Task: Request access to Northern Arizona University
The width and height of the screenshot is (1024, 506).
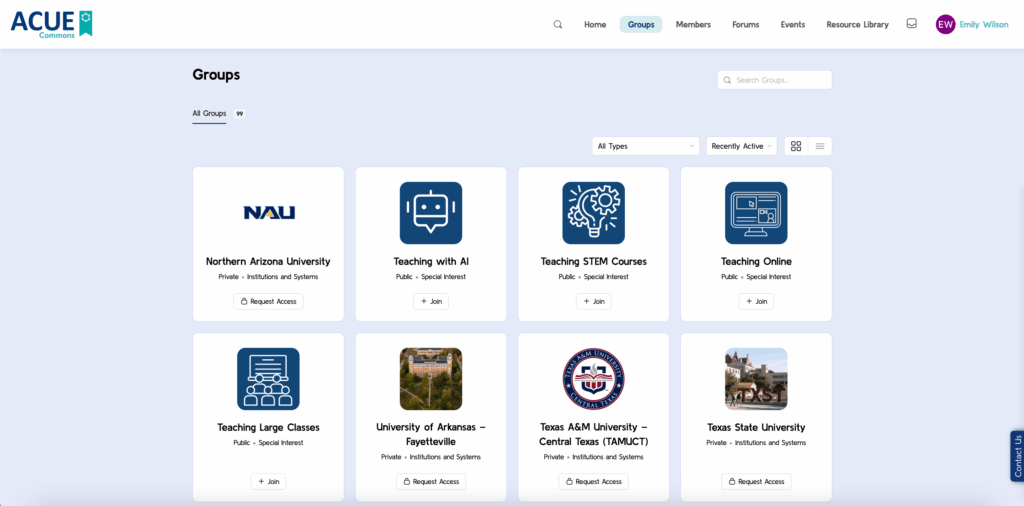Action: pos(268,302)
